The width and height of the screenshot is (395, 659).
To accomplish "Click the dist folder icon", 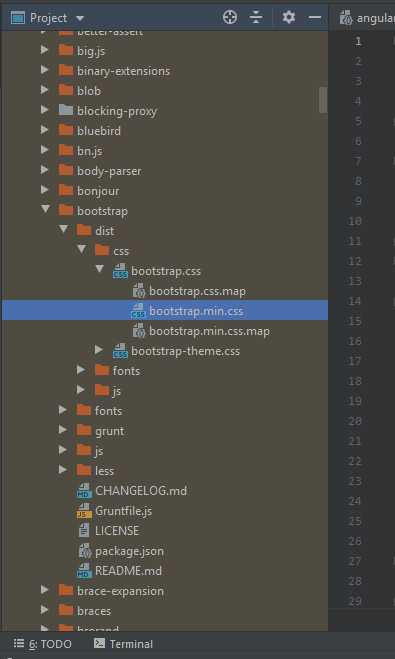I will pos(84,230).
